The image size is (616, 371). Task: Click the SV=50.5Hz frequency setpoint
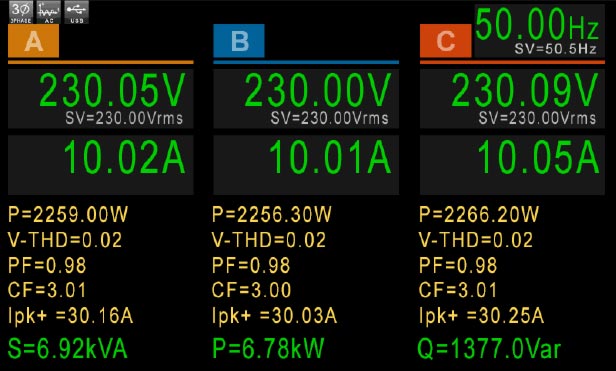pos(556,49)
